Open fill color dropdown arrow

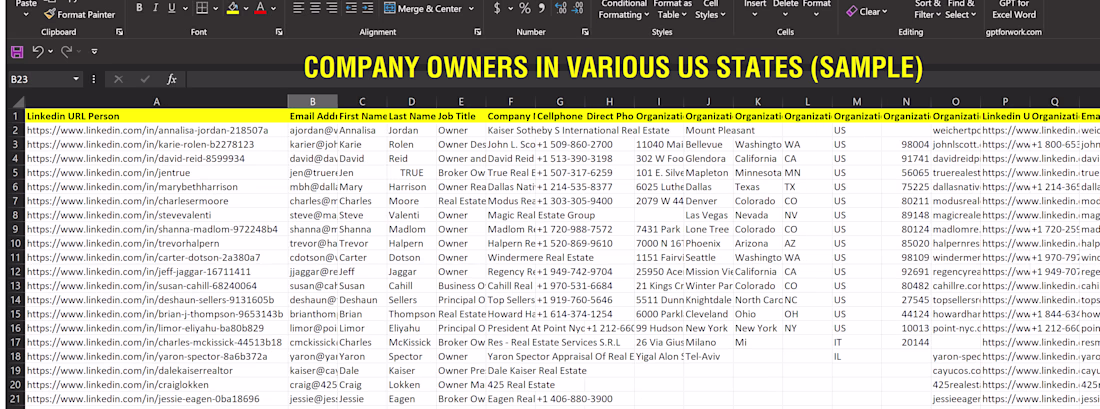247,8
